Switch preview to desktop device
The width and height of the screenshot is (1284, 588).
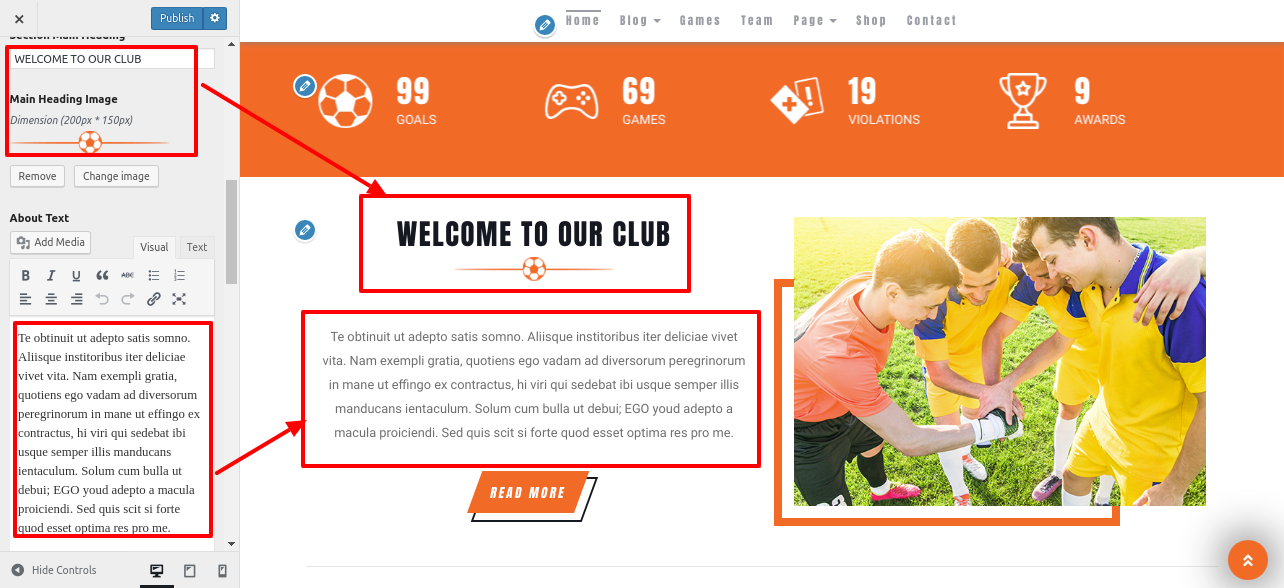pyautogui.click(x=157, y=570)
